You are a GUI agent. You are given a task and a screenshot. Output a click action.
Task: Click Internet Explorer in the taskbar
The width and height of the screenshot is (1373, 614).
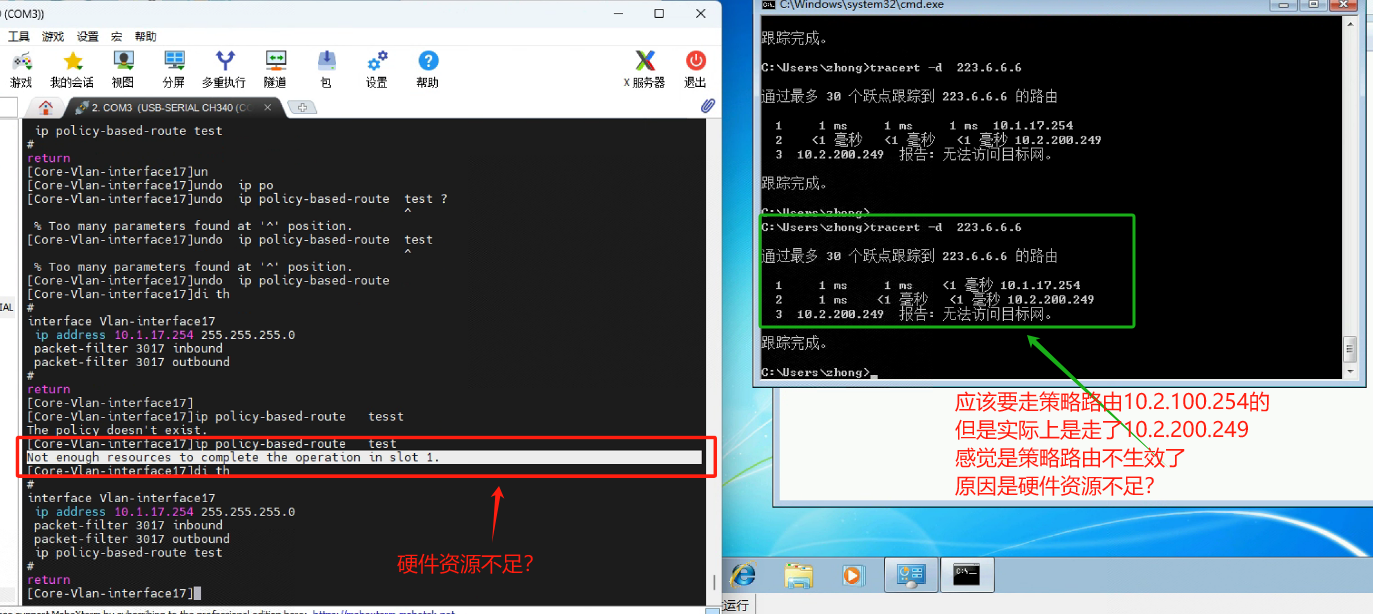coord(742,575)
